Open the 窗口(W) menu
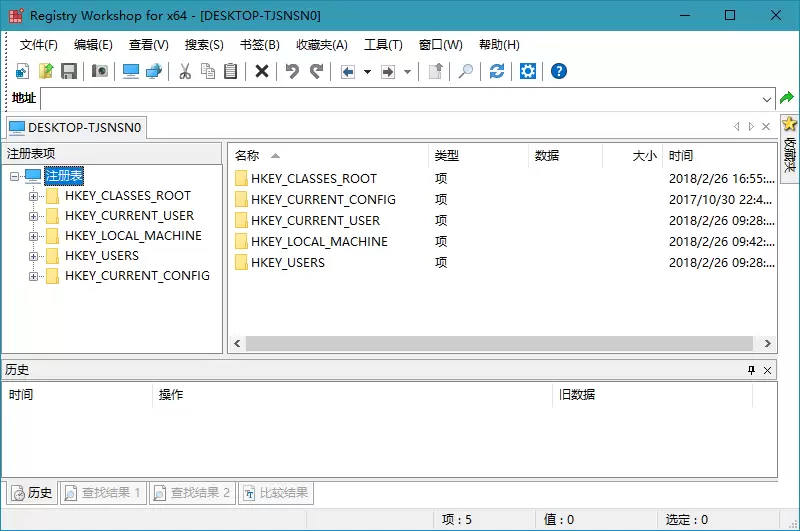This screenshot has height=531, width=800. click(x=441, y=45)
